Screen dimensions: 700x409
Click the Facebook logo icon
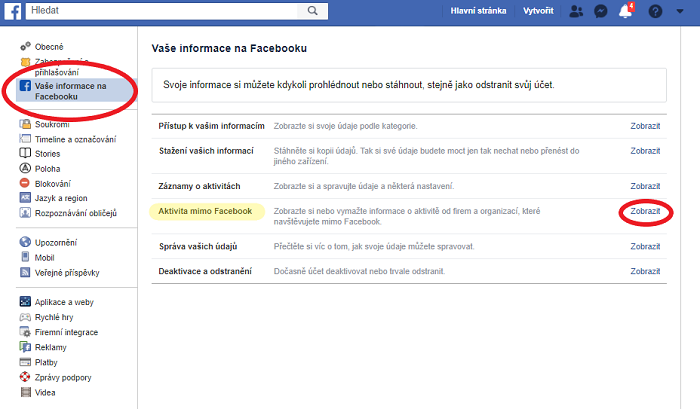13,12
